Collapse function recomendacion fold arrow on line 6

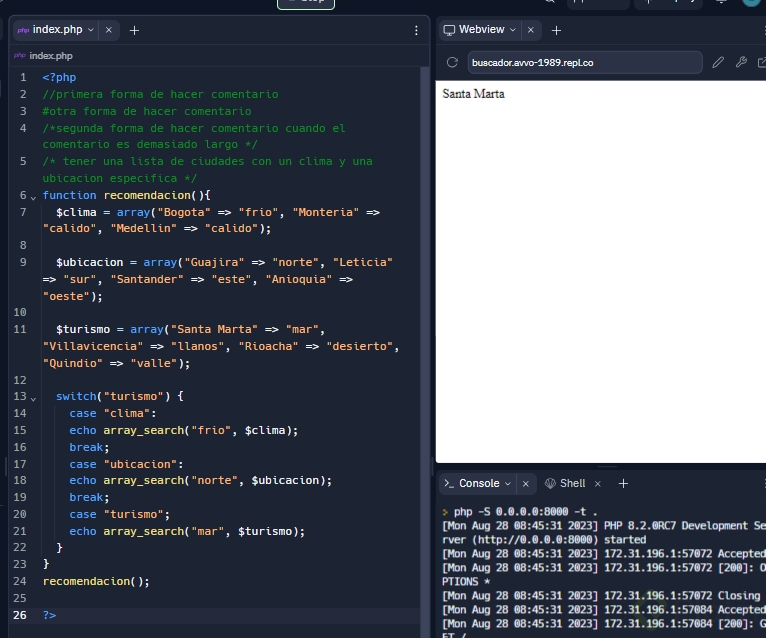coord(33,197)
